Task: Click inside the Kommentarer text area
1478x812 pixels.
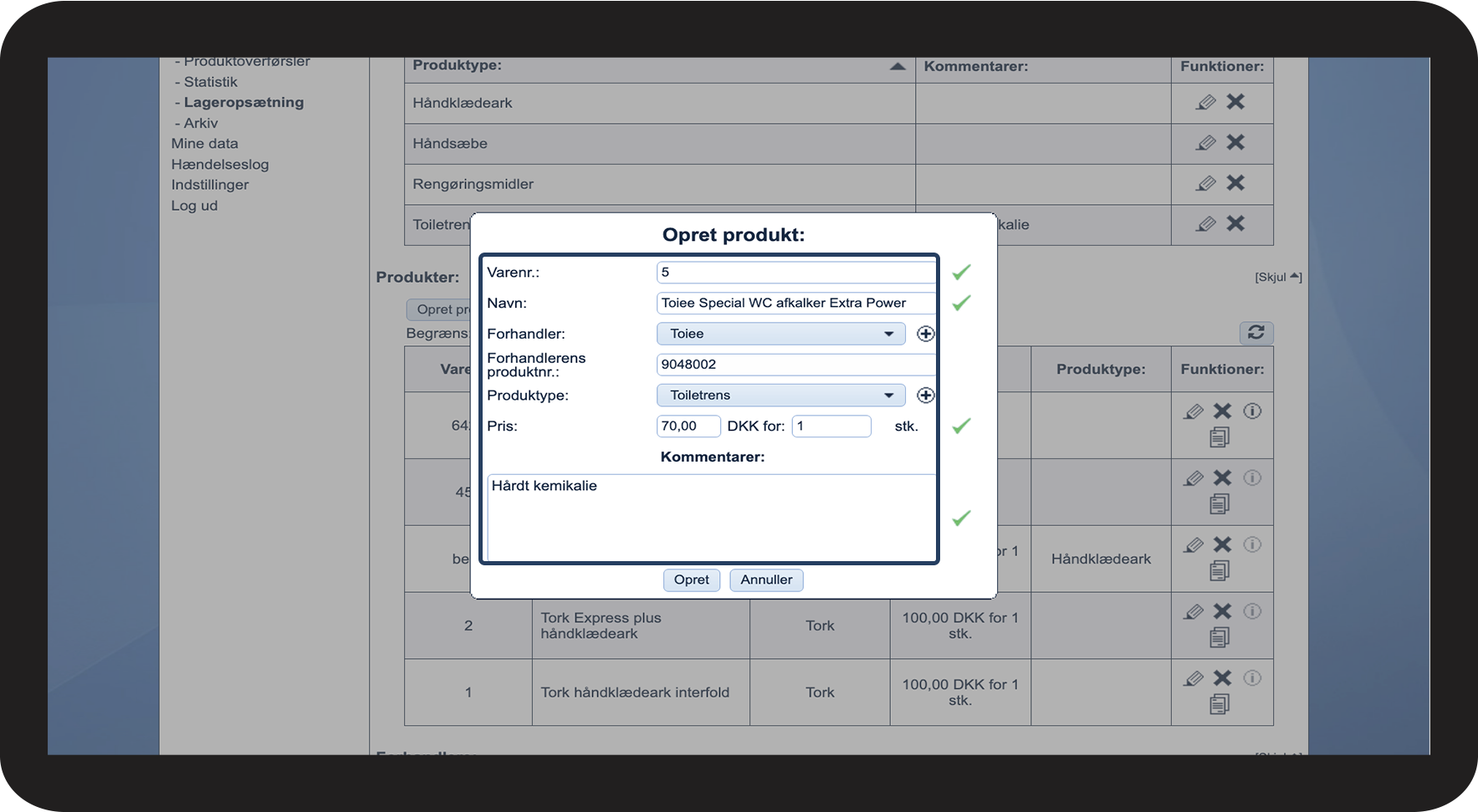Action: [711, 518]
